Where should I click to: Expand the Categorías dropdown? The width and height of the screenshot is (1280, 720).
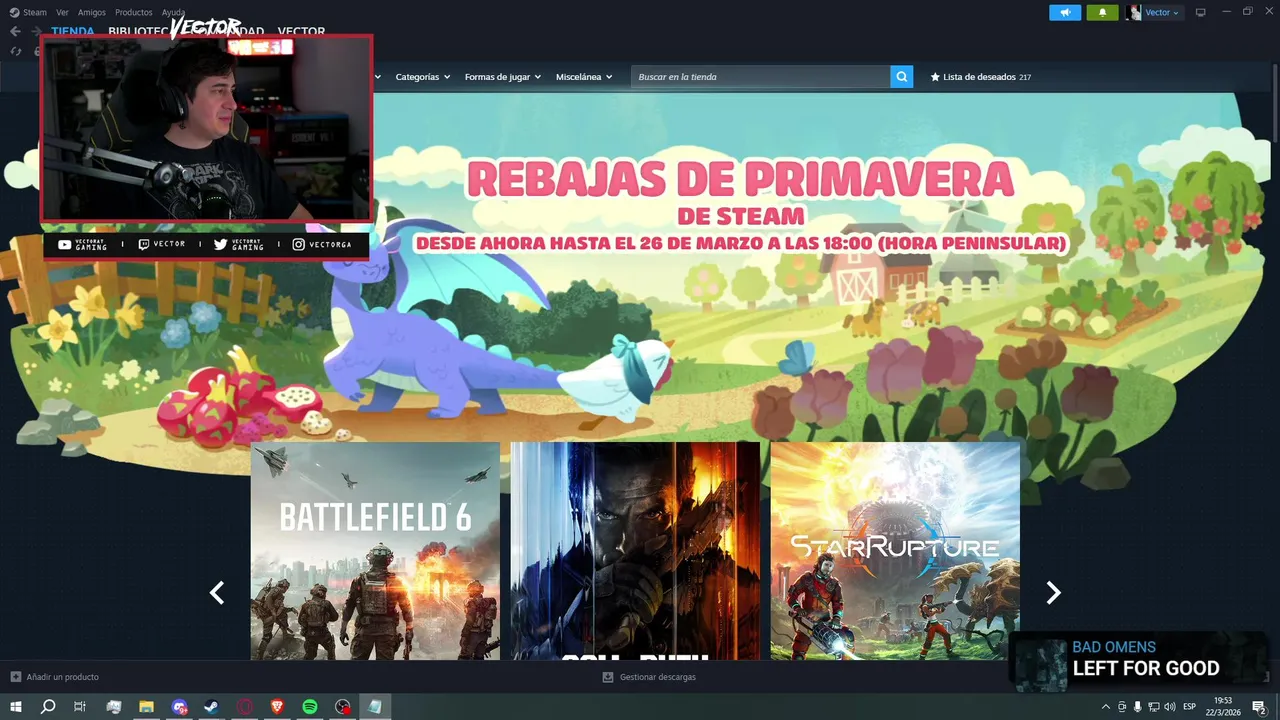423,77
